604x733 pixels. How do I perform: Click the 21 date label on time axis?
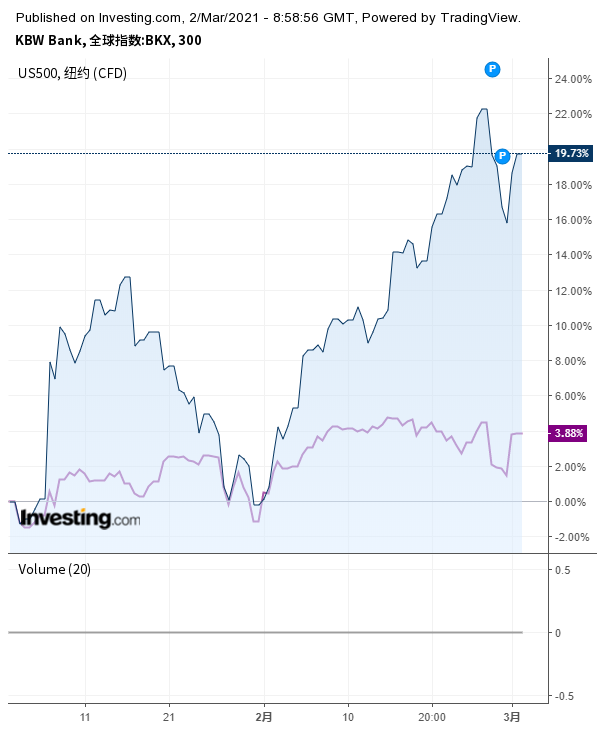pos(170,717)
